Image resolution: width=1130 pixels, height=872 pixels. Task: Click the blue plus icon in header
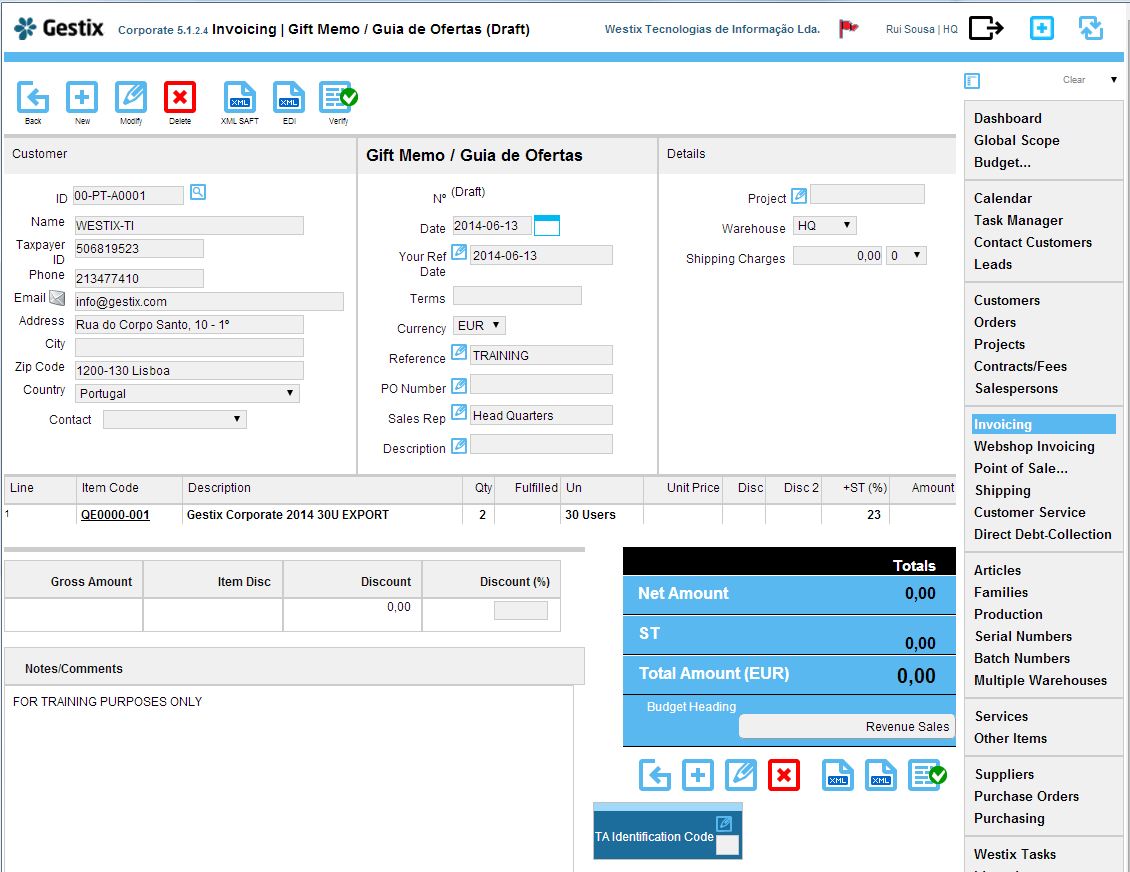pyautogui.click(x=1041, y=28)
